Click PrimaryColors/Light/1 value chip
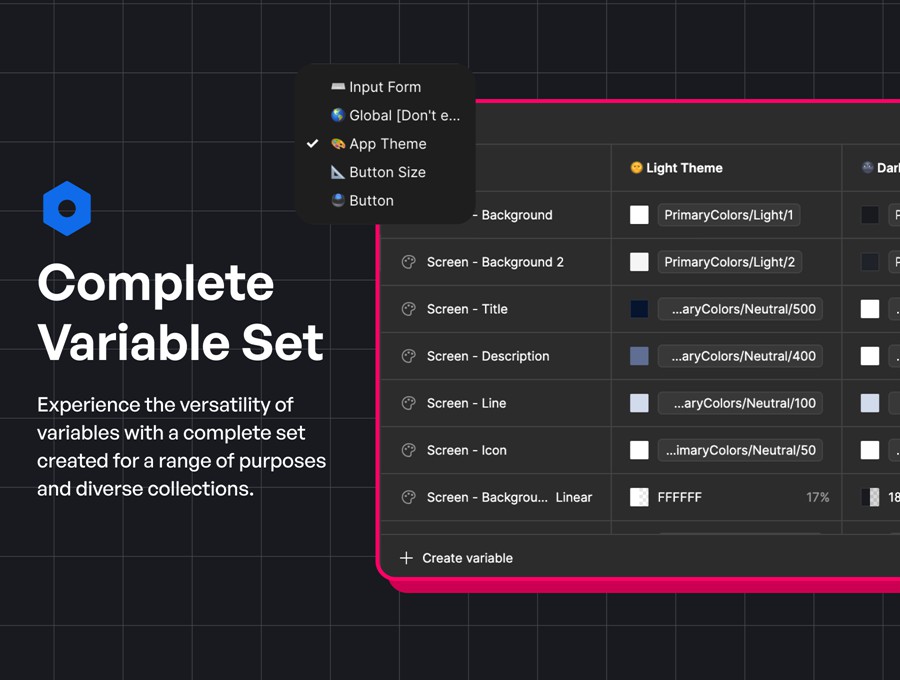 point(728,215)
